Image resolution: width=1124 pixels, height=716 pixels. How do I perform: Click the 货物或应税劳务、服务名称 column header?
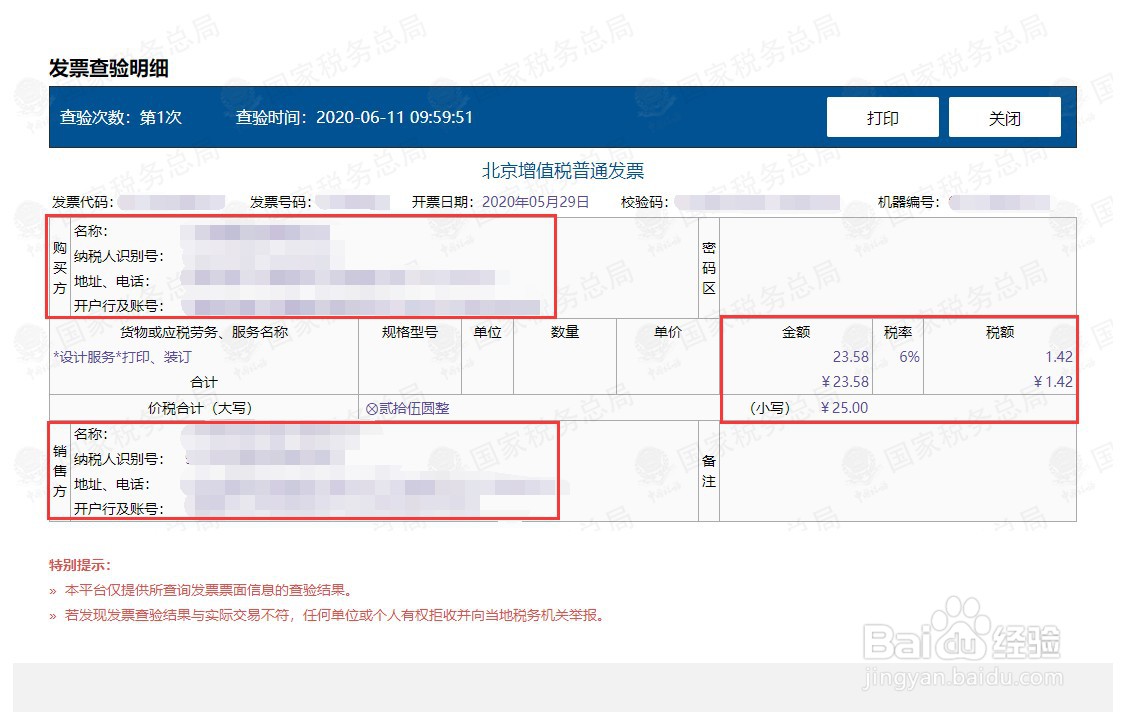(x=204, y=332)
